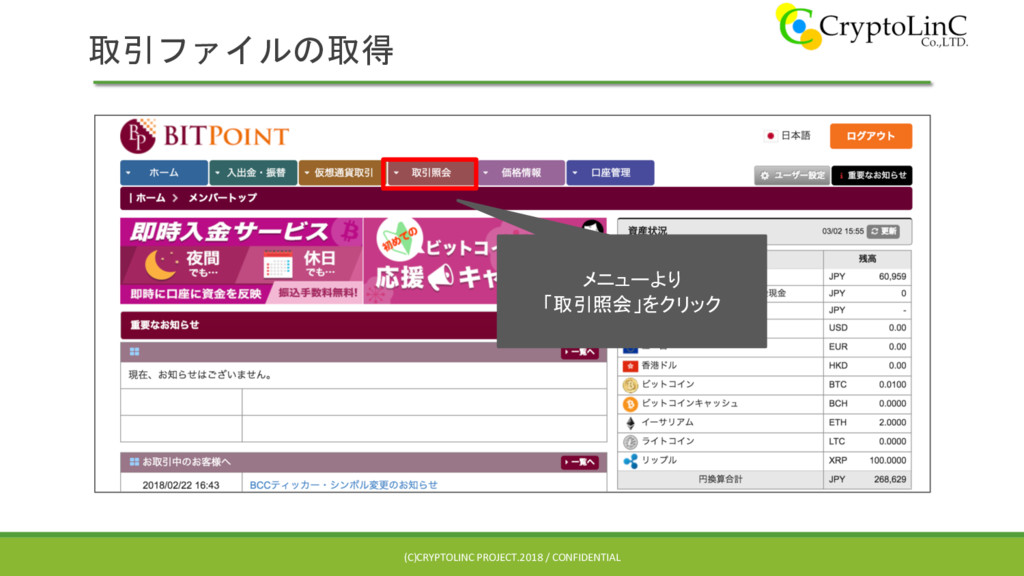Click the Hong Kong dollar flag icon
Screen dimensions: 1024x576
[x=630, y=366]
